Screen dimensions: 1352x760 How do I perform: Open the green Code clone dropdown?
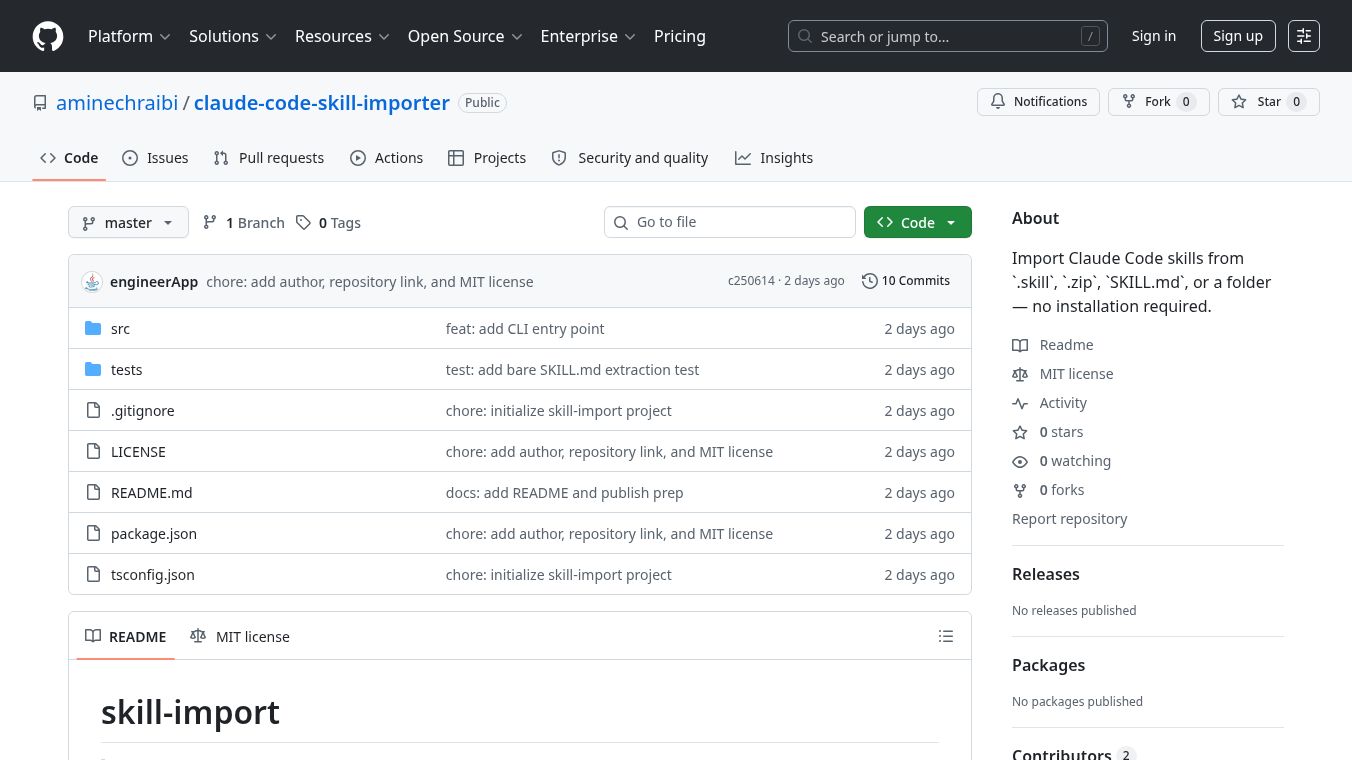coord(918,222)
